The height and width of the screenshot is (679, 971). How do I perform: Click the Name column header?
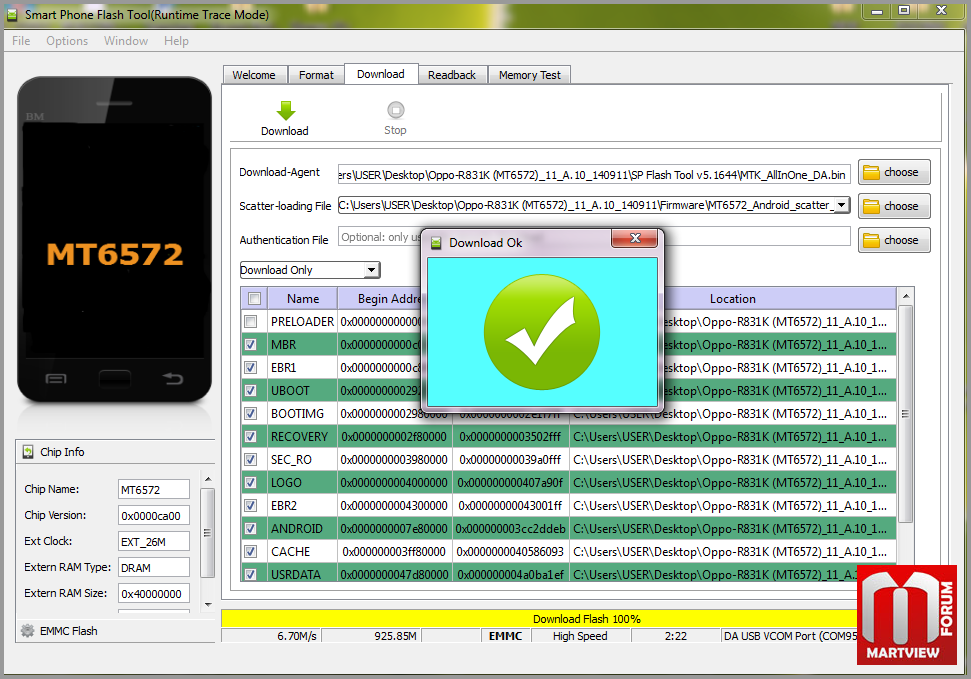pos(303,299)
